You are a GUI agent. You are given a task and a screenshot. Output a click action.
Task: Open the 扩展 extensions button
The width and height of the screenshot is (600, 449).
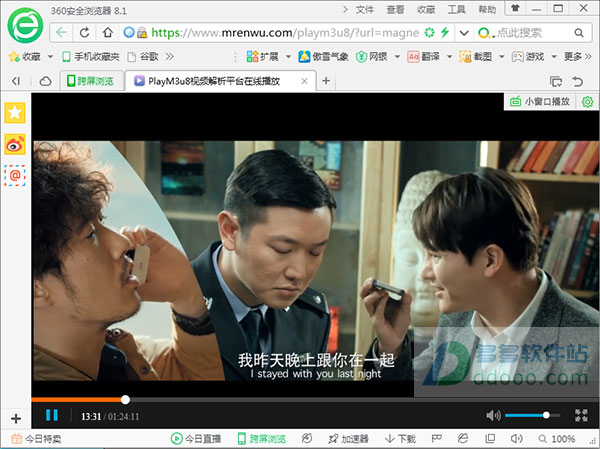(262, 57)
